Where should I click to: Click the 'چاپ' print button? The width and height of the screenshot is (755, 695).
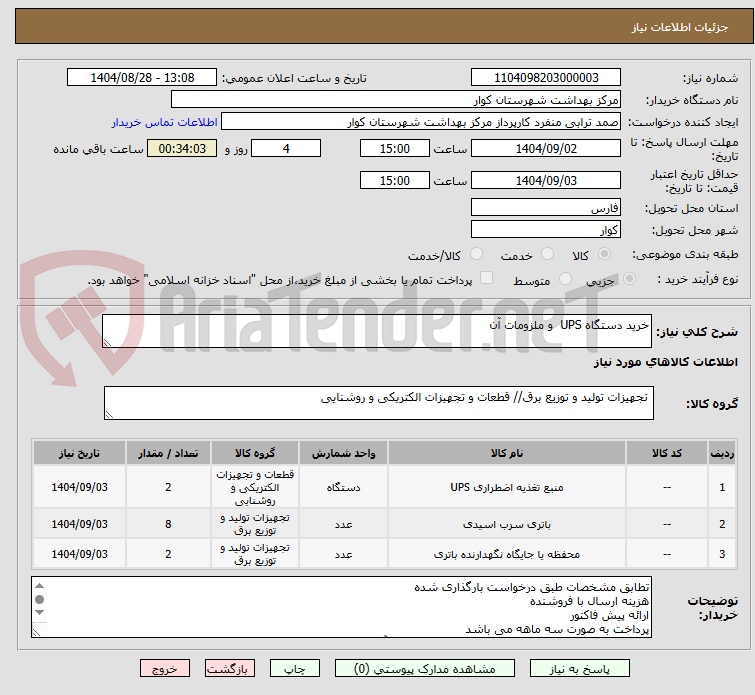pos(295,669)
